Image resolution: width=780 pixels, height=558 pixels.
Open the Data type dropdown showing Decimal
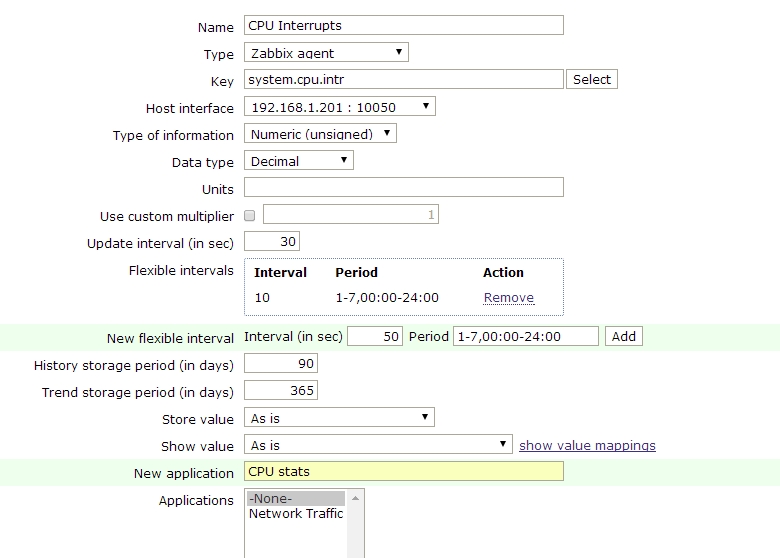(x=298, y=160)
